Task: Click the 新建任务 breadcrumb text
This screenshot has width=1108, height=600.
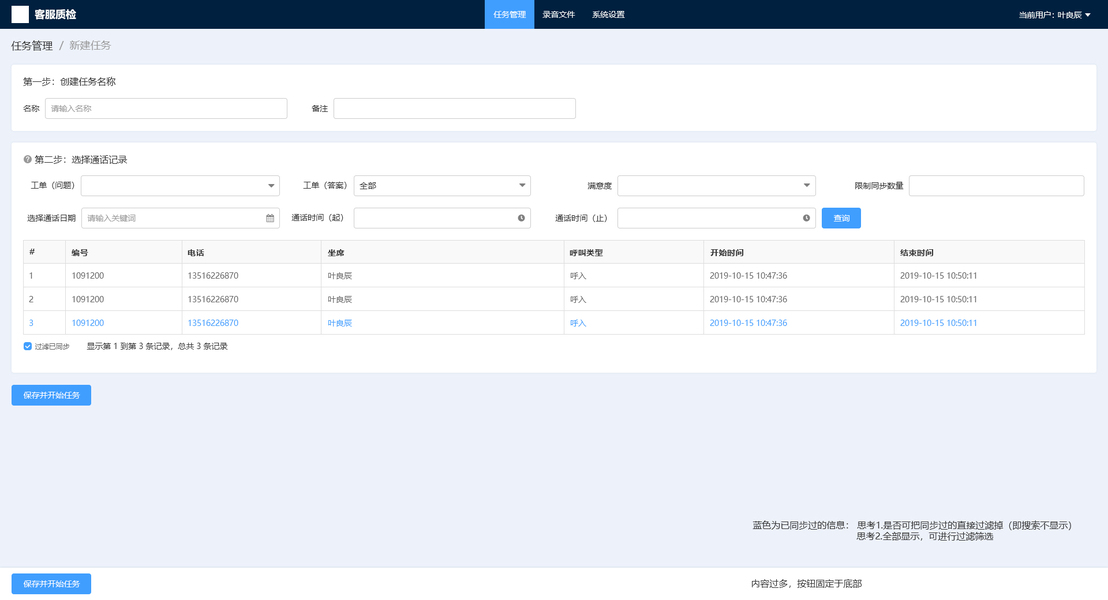Action: point(90,46)
